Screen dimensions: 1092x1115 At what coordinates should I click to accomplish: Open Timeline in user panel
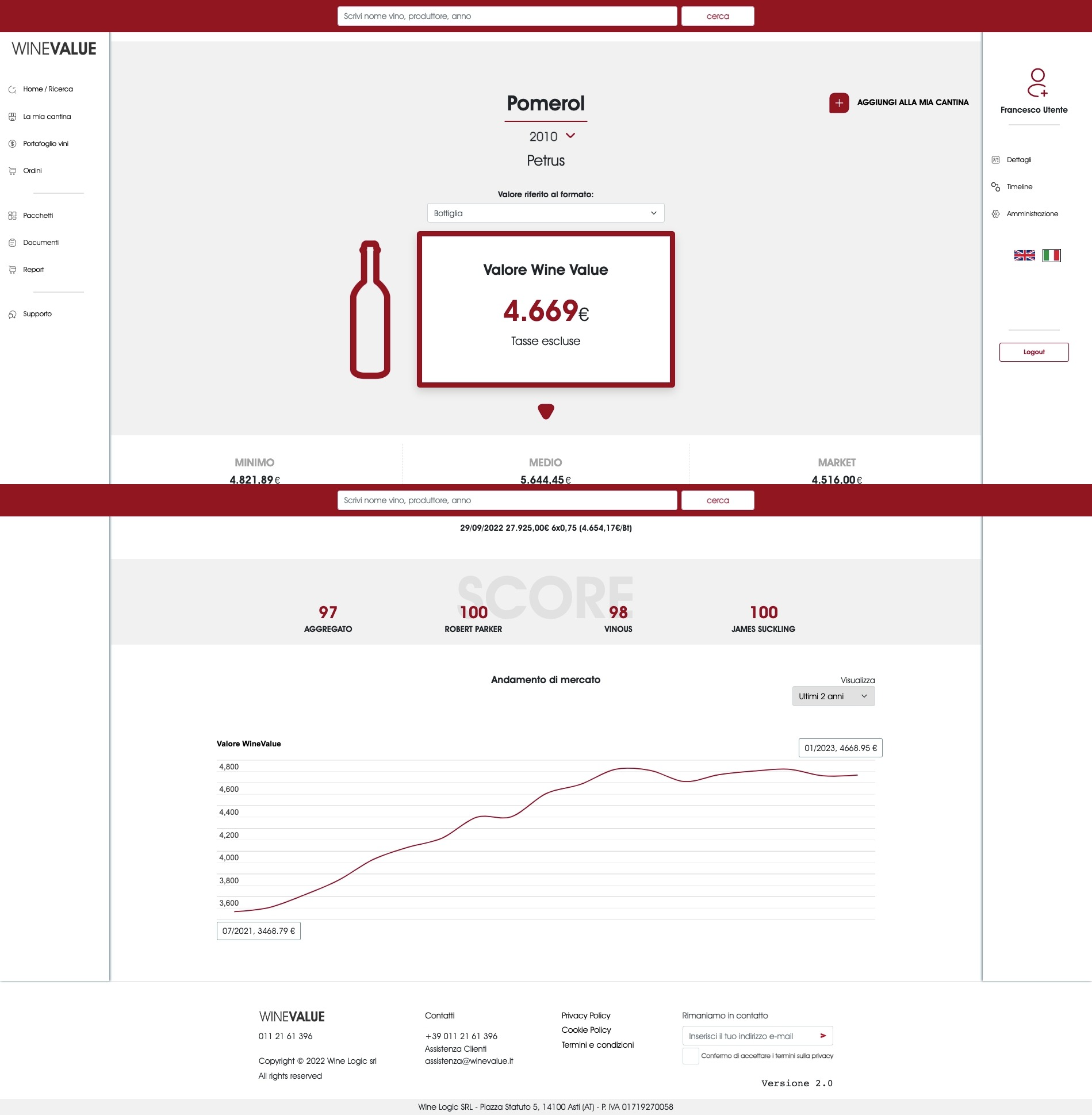(x=1020, y=187)
